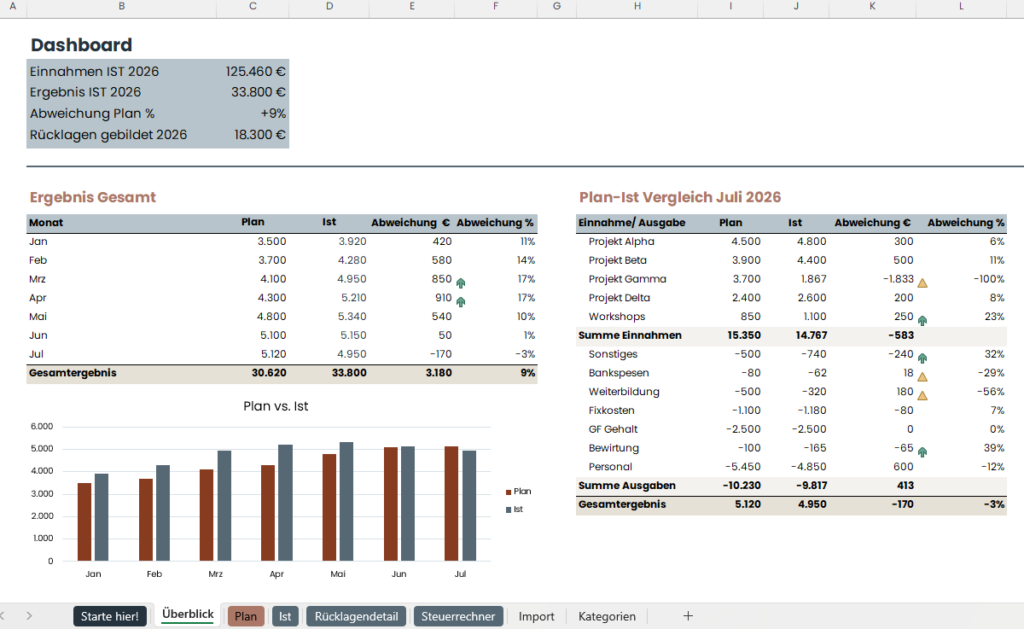The width and height of the screenshot is (1024, 629).
Task: Click the green arrow icon in Bewirtung row
Action: (922, 452)
